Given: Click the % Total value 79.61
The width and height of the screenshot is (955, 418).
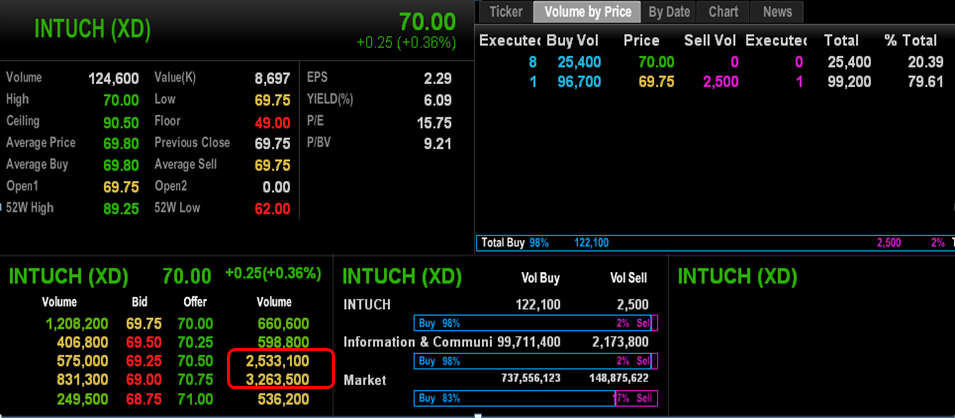Looking at the screenshot, I should pos(926,82).
